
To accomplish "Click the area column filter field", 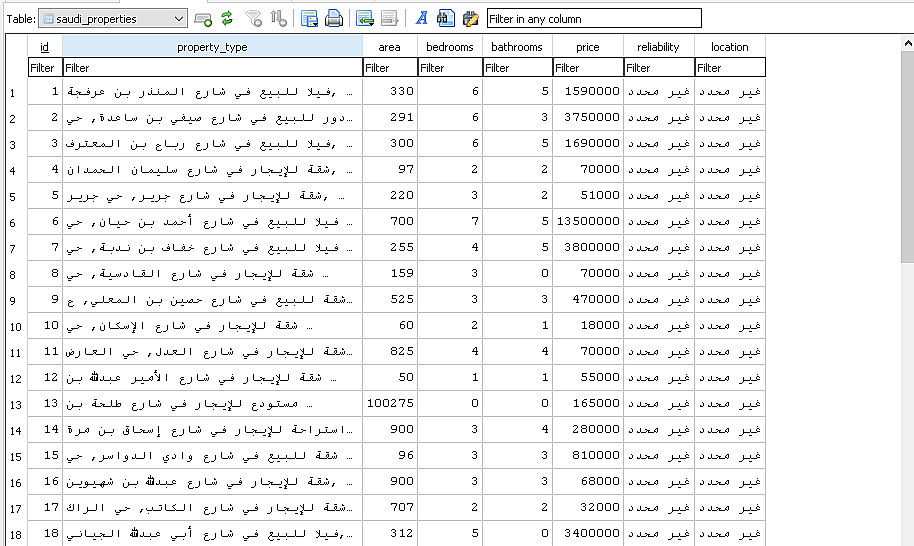I will [x=390, y=68].
